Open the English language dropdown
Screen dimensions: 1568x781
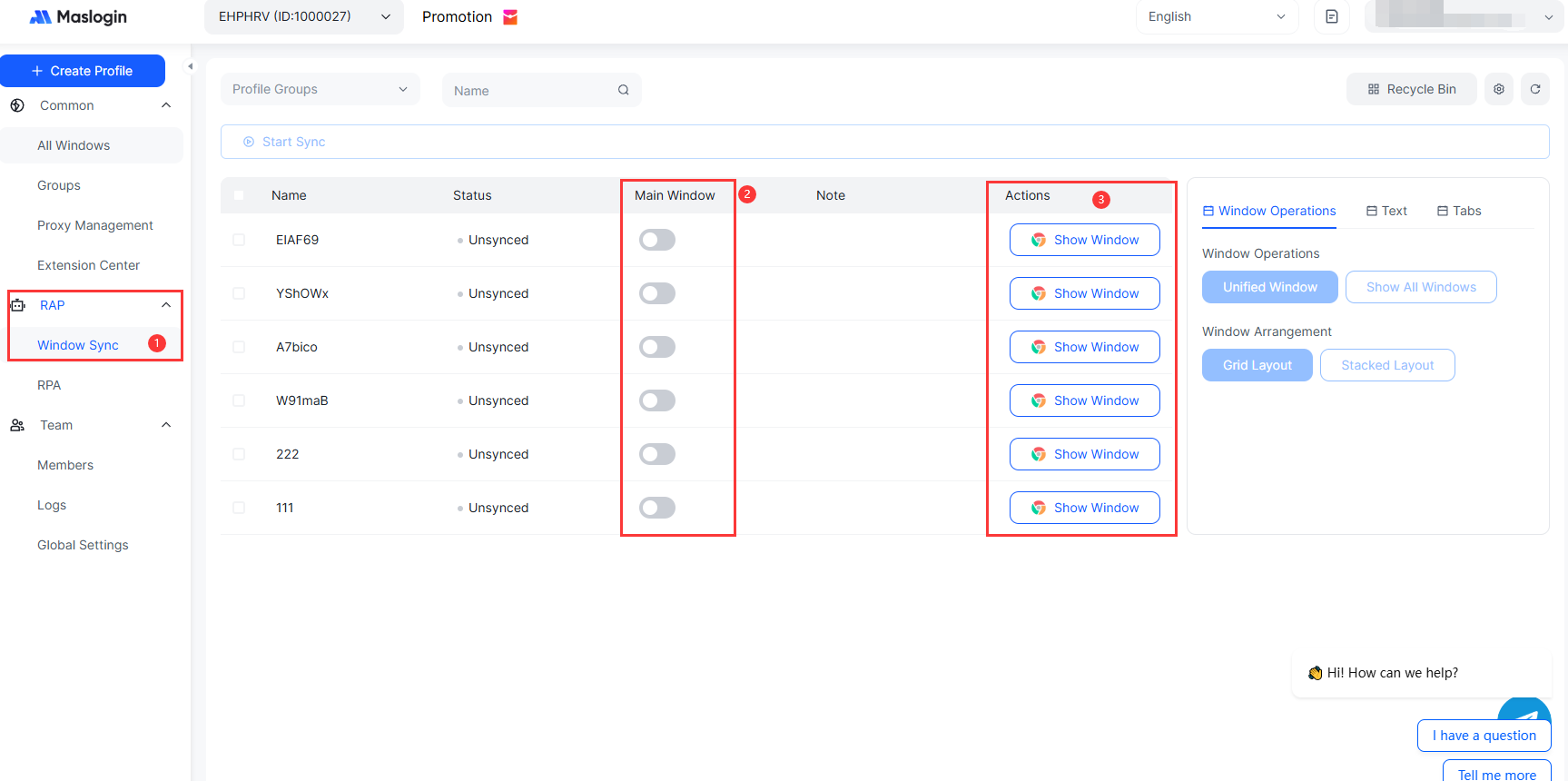[1216, 17]
